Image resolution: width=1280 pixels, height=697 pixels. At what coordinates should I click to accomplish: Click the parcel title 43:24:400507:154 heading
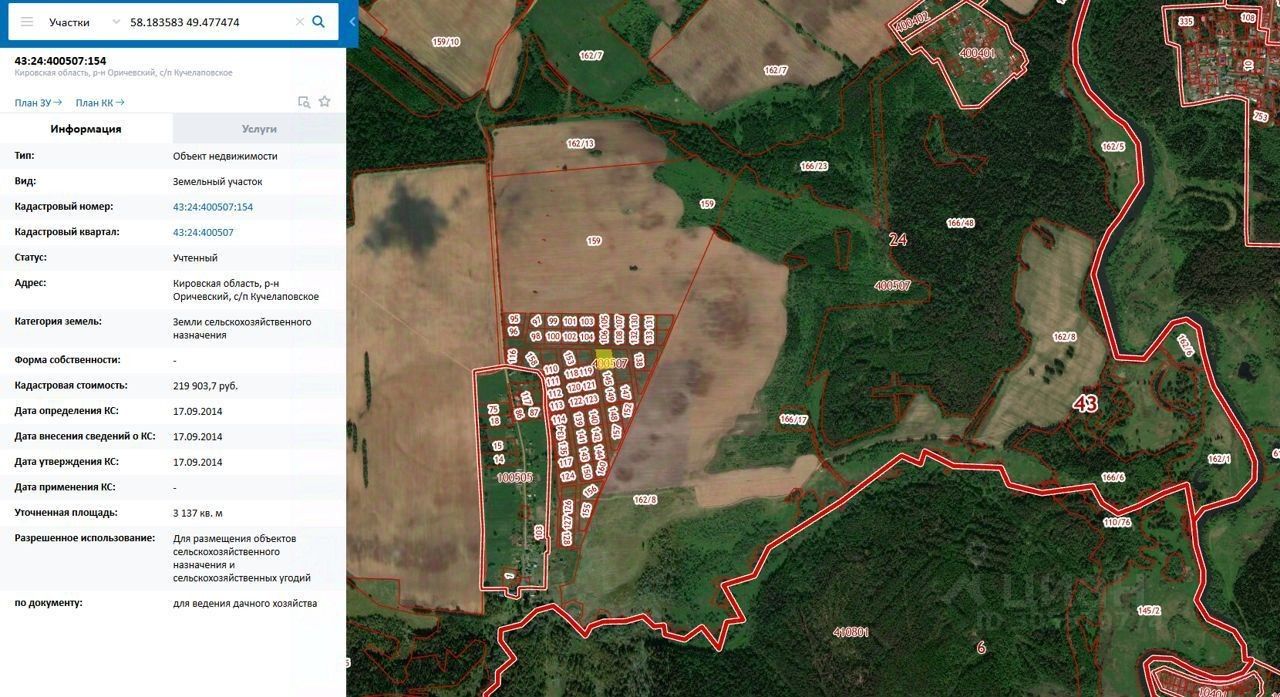pyautogui.click(x=60, y=61)
